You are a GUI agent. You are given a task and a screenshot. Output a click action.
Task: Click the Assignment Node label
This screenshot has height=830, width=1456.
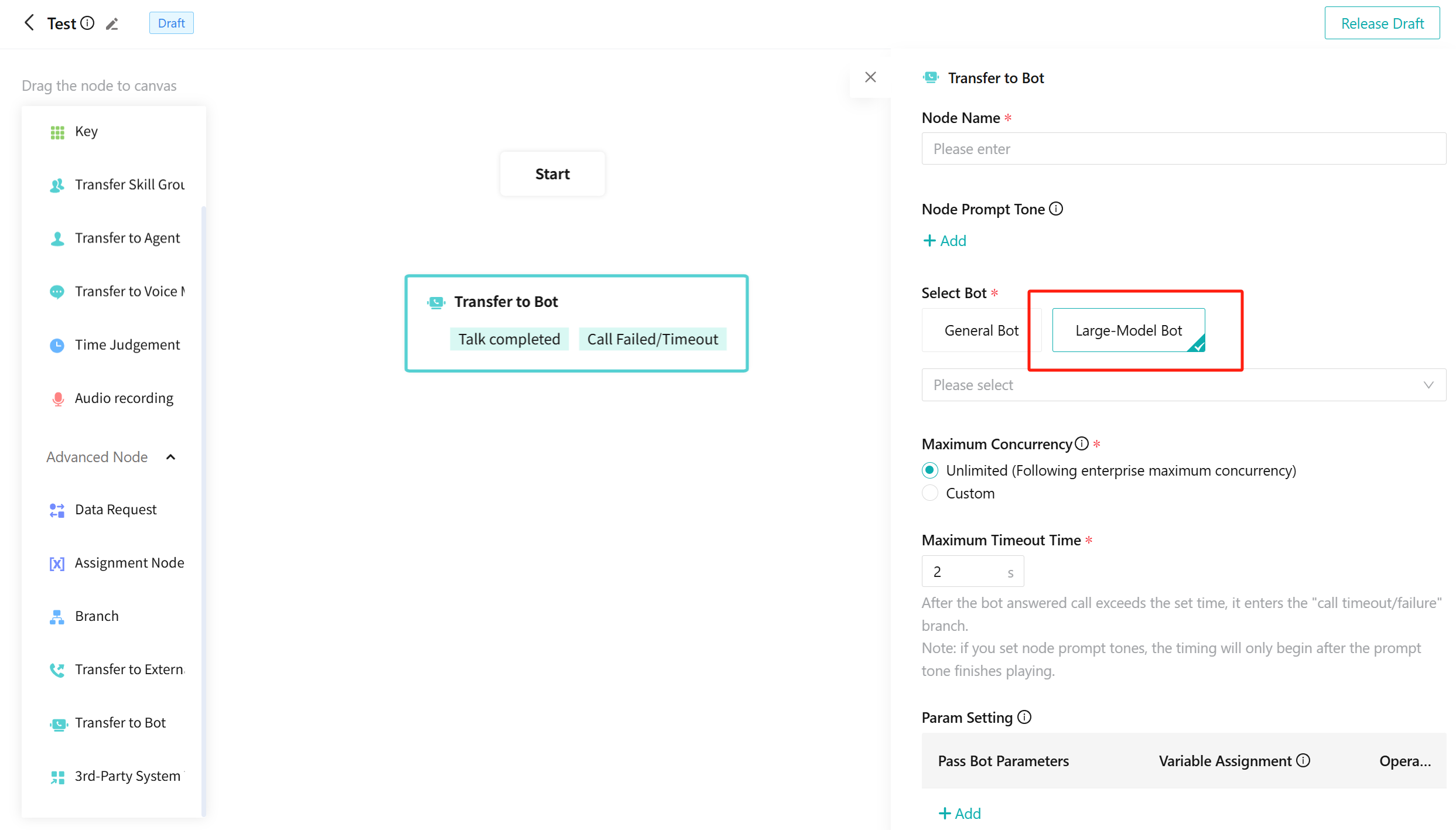coord(129,563)
